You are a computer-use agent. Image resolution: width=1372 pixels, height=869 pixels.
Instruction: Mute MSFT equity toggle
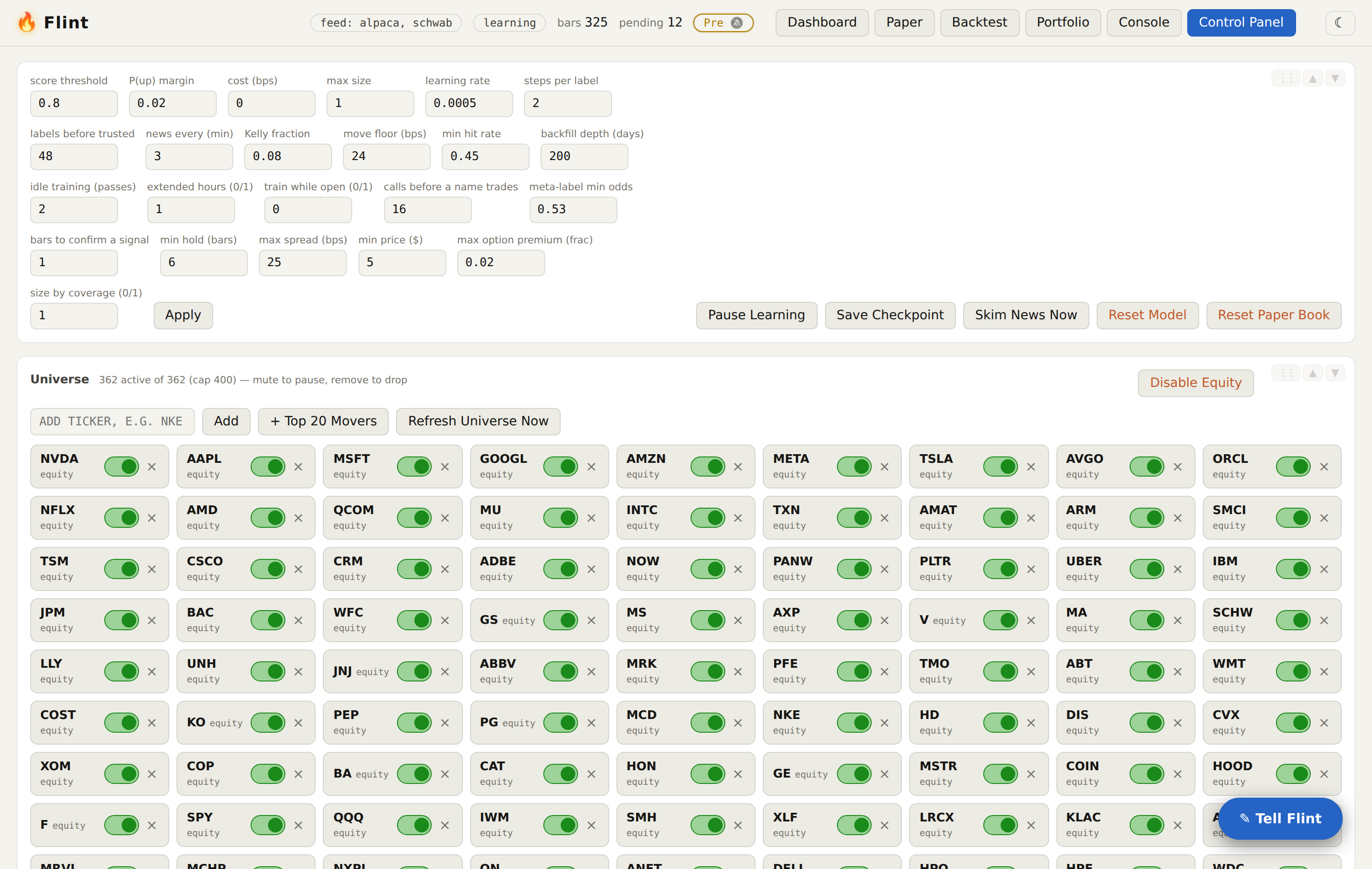(414, 467)
